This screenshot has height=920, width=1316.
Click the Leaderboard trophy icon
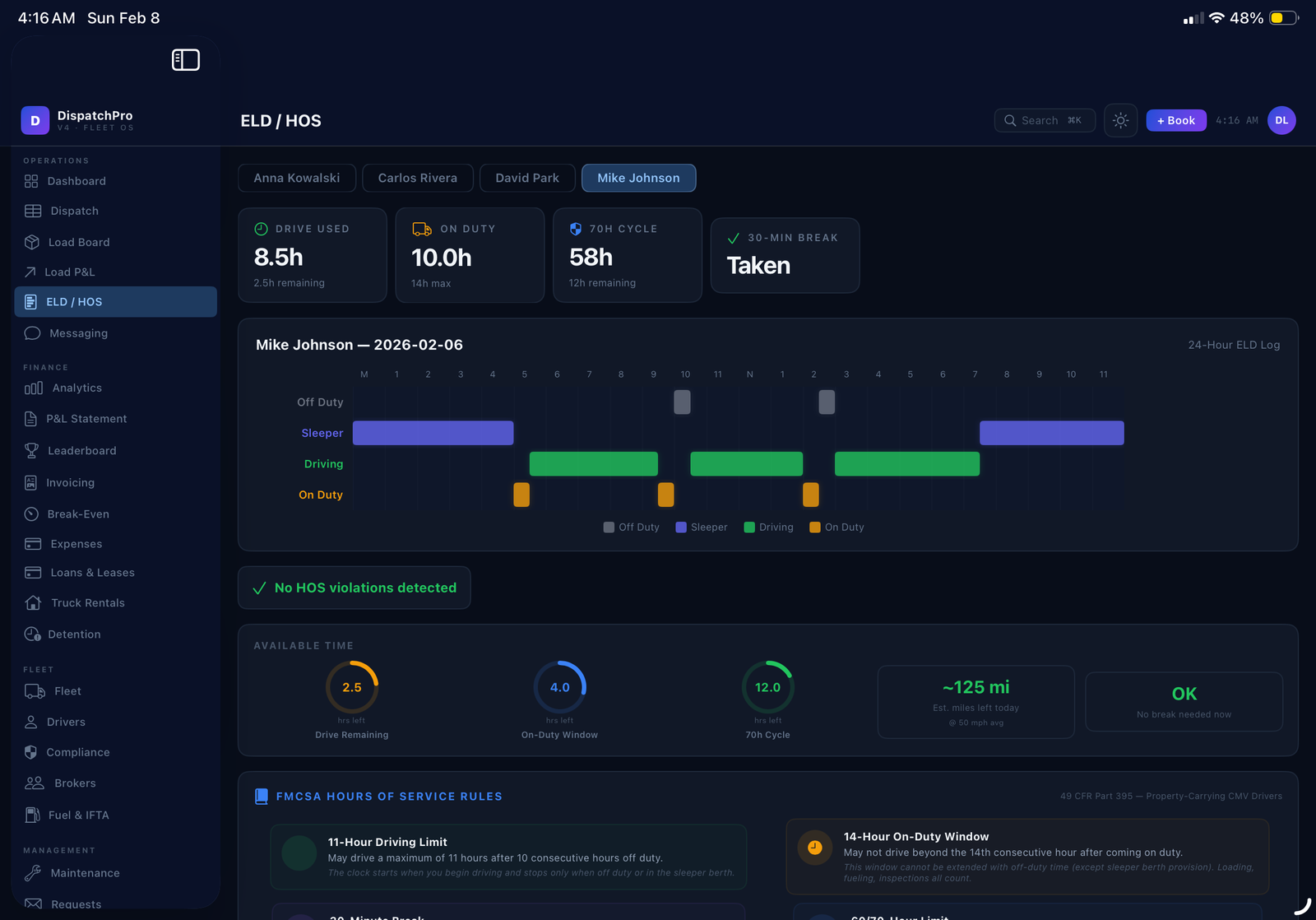[x=31, y=451]
